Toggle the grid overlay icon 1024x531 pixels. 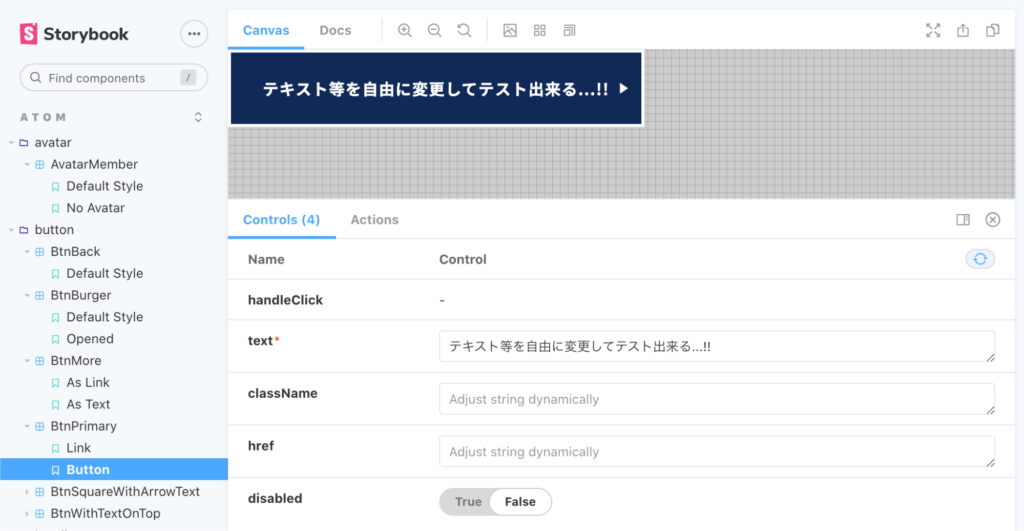coord(539,30)
